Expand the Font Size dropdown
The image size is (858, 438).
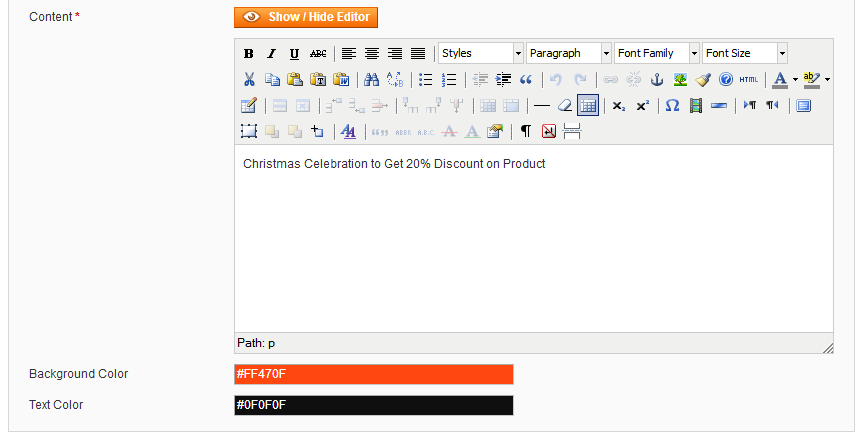tap(745, 53)
